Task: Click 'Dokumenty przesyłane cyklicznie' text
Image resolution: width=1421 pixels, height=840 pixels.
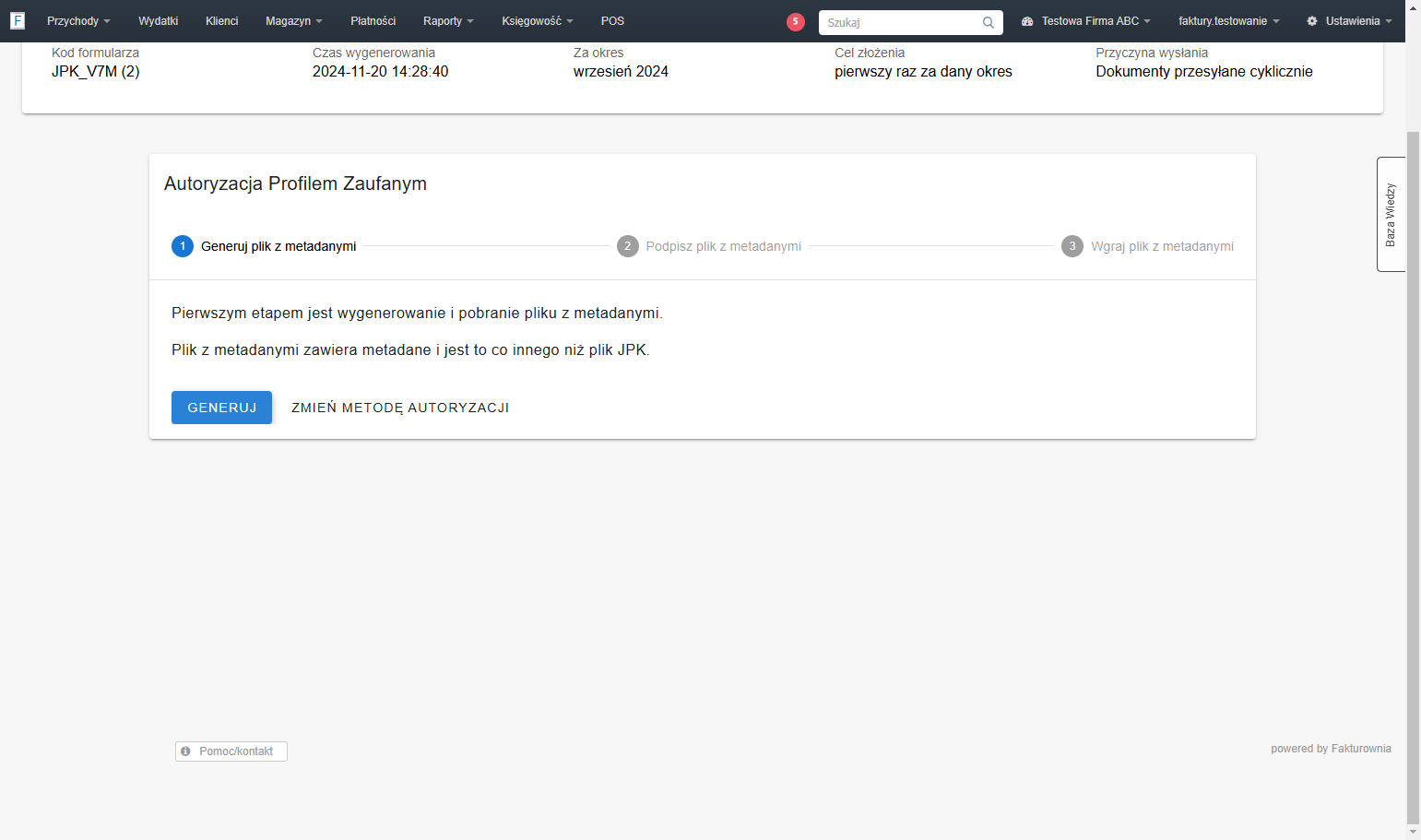Action: pyautogui.click(x=1204, y=72)
